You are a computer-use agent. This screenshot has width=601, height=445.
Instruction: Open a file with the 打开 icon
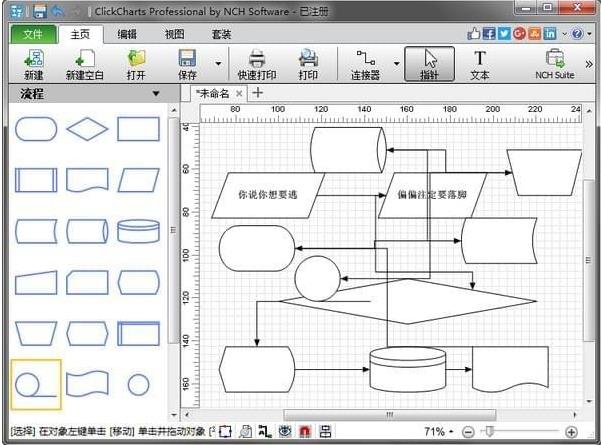tap(136, 64)
